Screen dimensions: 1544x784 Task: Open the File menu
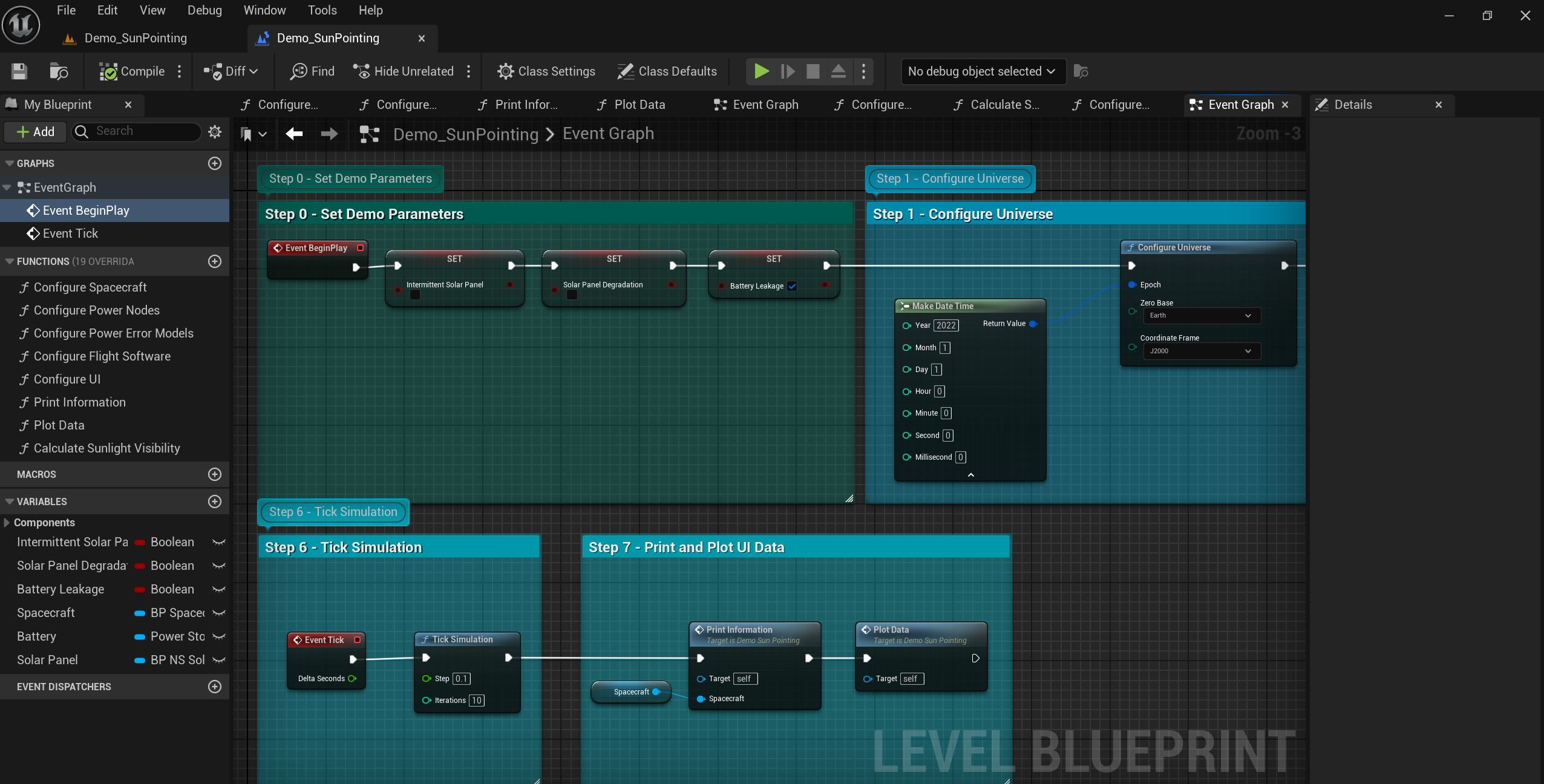point(66,10)
